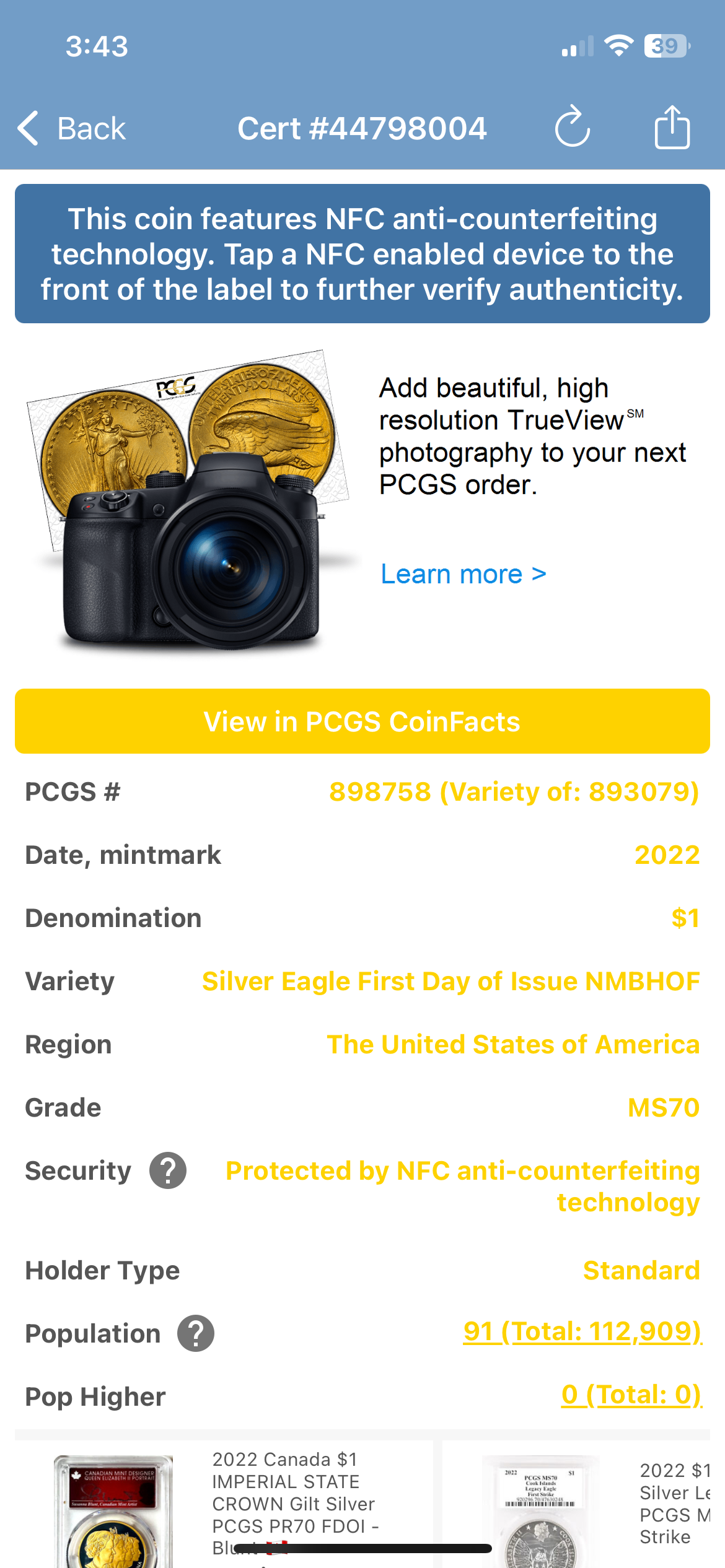Tap the back chevron arrow
This screenshot has height=1568, width=725.
pos(29,128)
